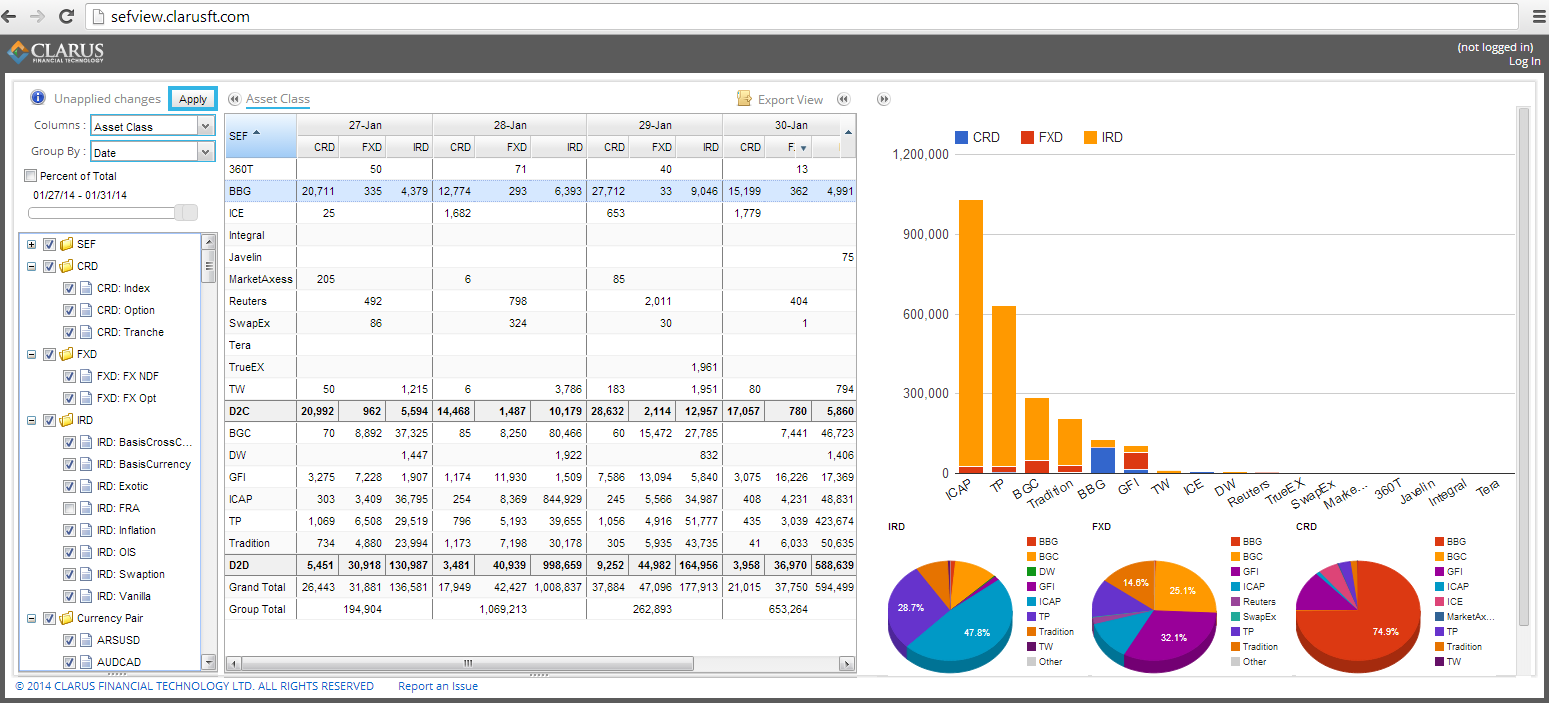Click the CRD sub-header under 27-Jan
Image resolution: width=1549 pixels, height=703 pixels.
pyautogui.click(x=318, y=147)
